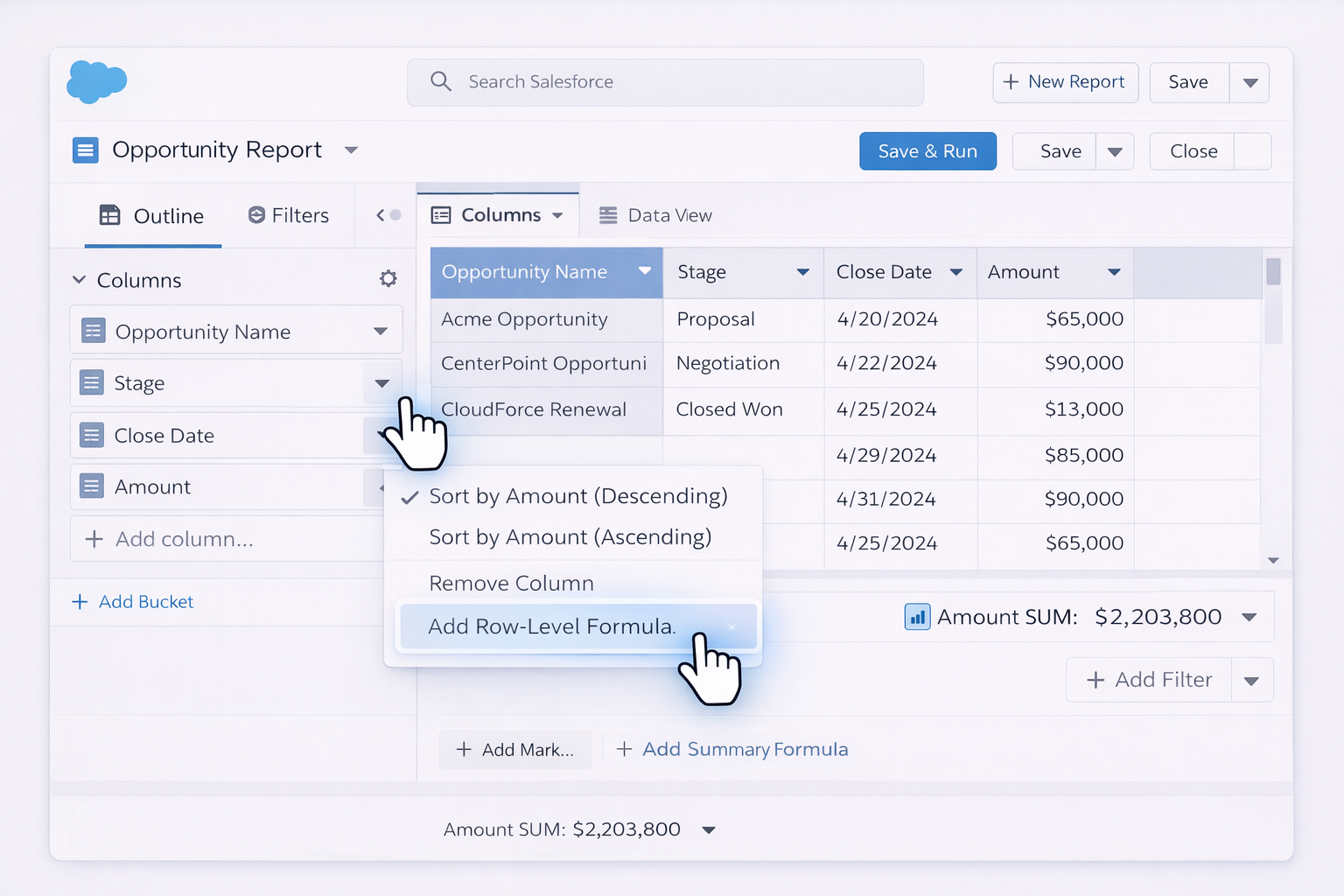Open the top Save dropdown arrow
Image resolution: width=1344 pixels, height=896 pixels.
pos(1249,82)
